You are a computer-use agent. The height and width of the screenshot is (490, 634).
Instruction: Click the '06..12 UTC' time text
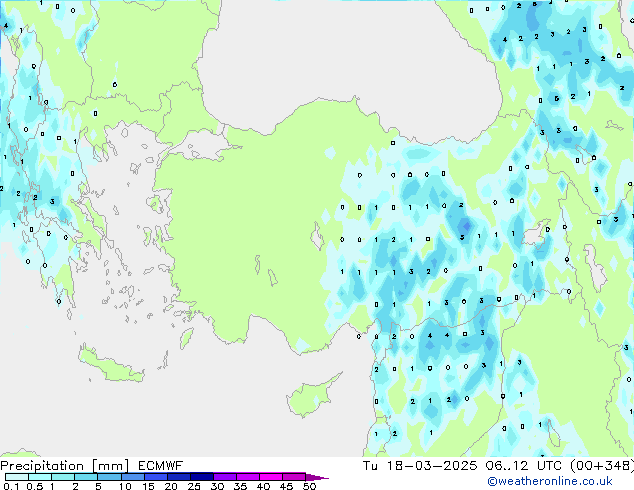click(524, 466)
